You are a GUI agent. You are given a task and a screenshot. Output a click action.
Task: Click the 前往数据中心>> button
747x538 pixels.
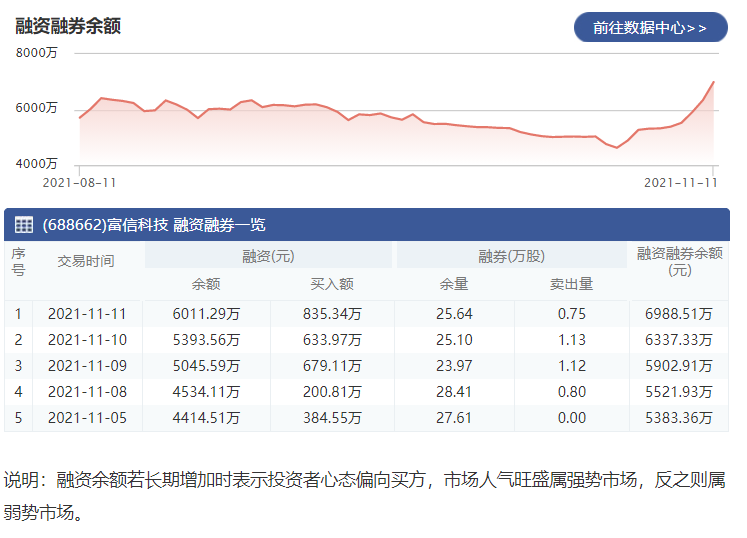[650, 27]
